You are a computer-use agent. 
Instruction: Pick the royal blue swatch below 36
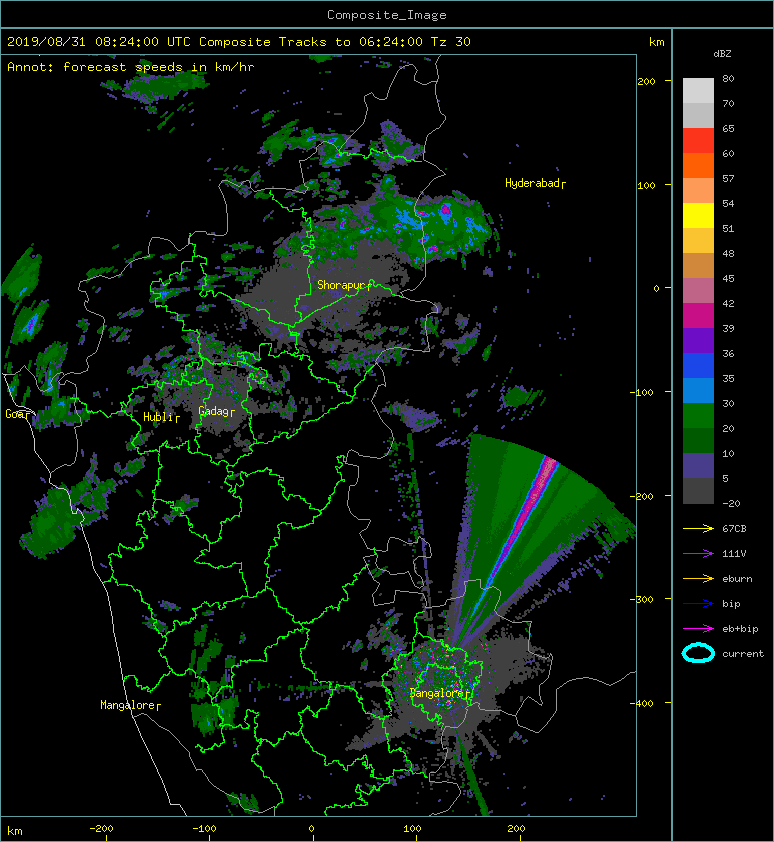(698, 366)
